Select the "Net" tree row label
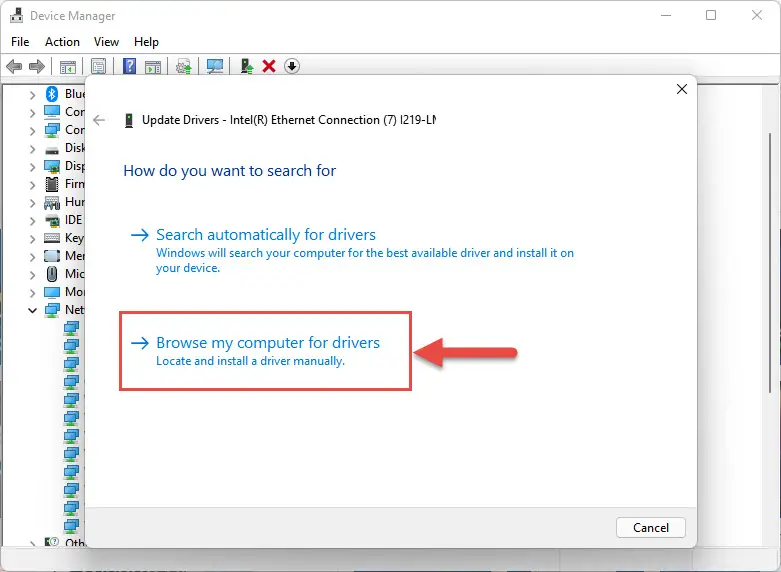The width and height of the screenshot is (781, 572). [75, 309]
